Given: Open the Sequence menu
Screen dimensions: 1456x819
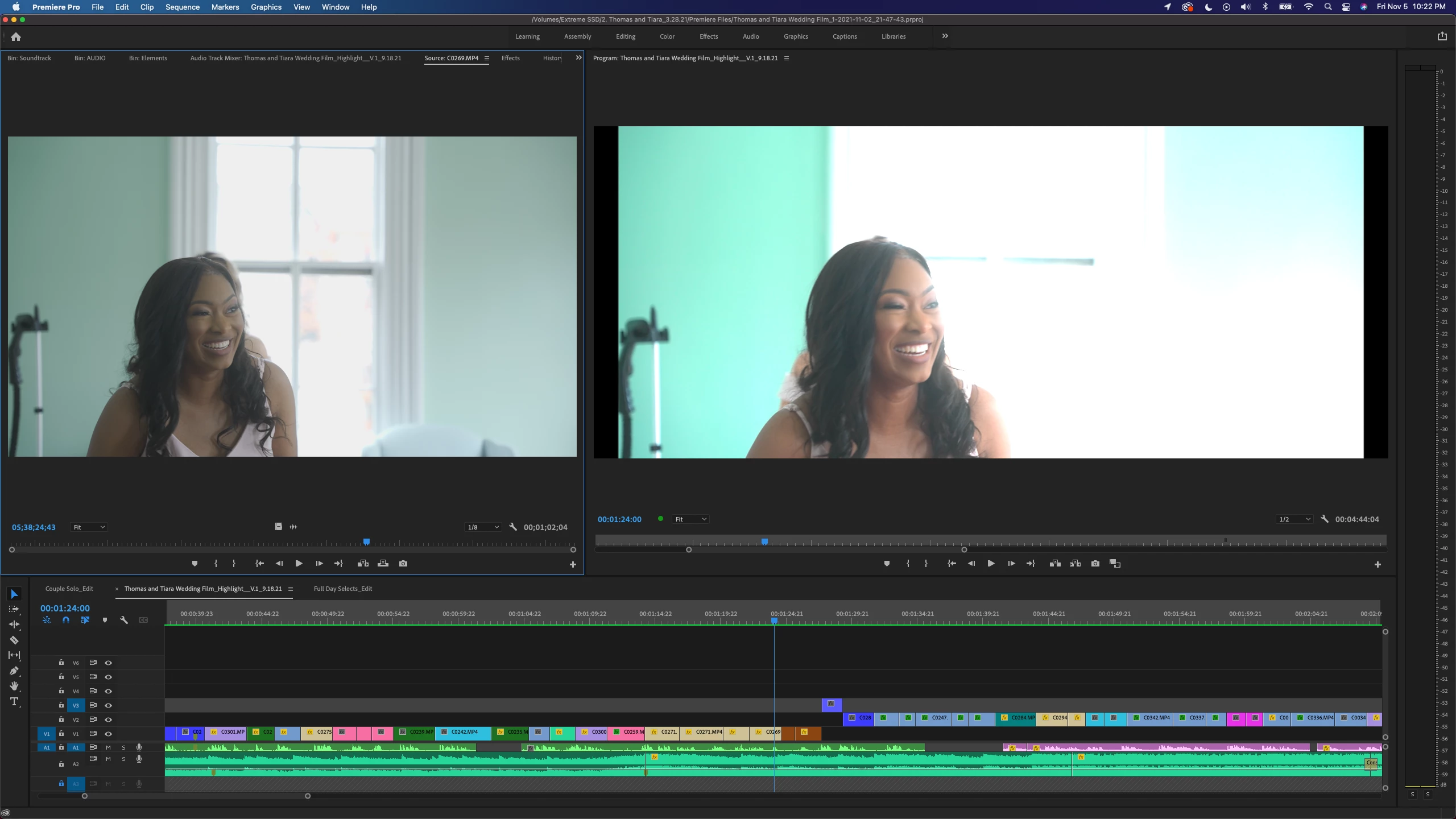Looking at the screenshot, I should [x=182, y=7].
